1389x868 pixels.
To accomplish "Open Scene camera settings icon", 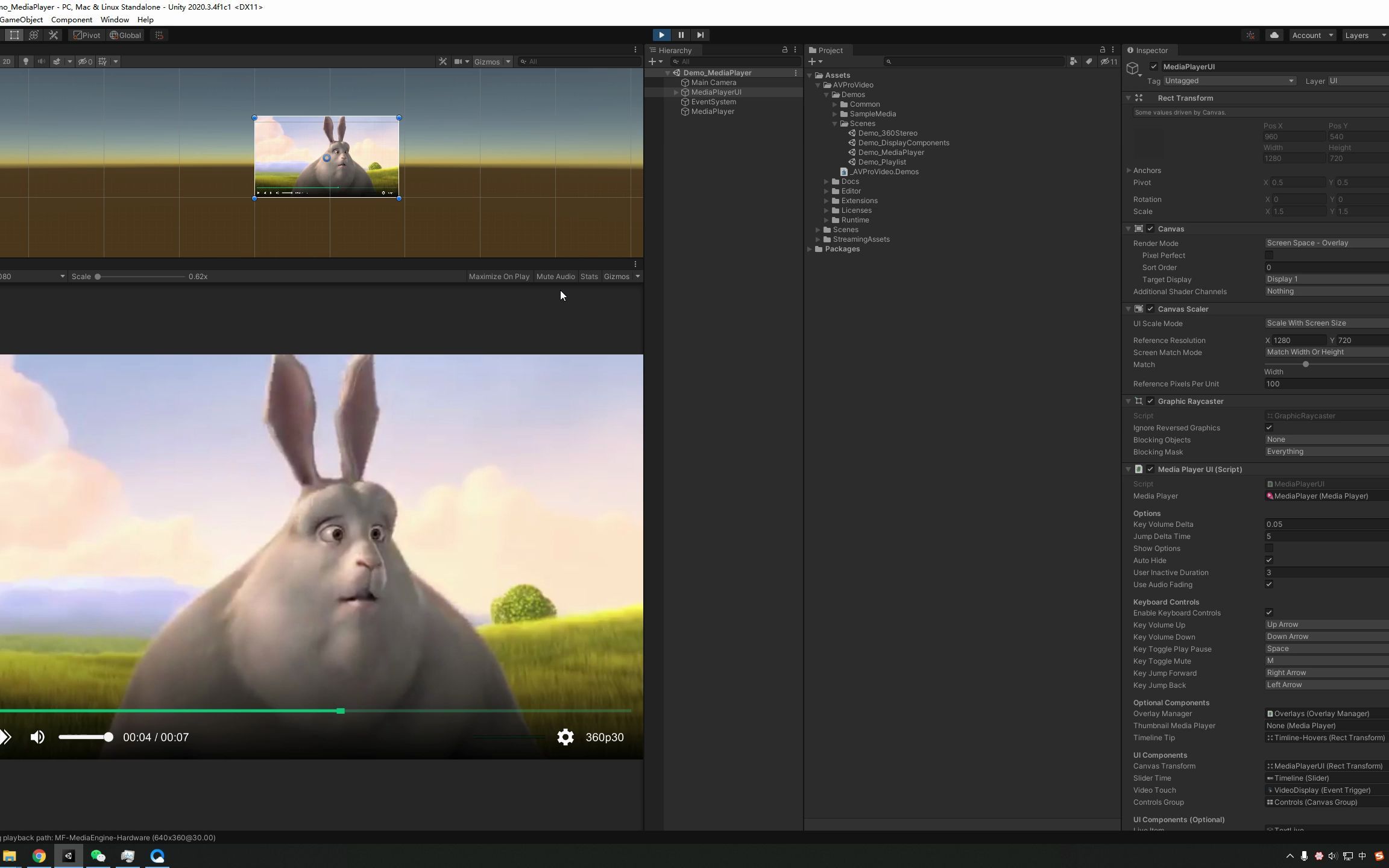I will [458, 61].
